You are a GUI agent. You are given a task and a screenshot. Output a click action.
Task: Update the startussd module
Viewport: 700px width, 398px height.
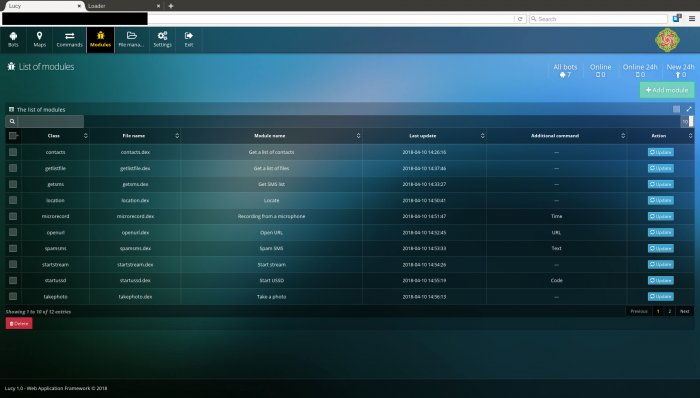pos(661,281)
